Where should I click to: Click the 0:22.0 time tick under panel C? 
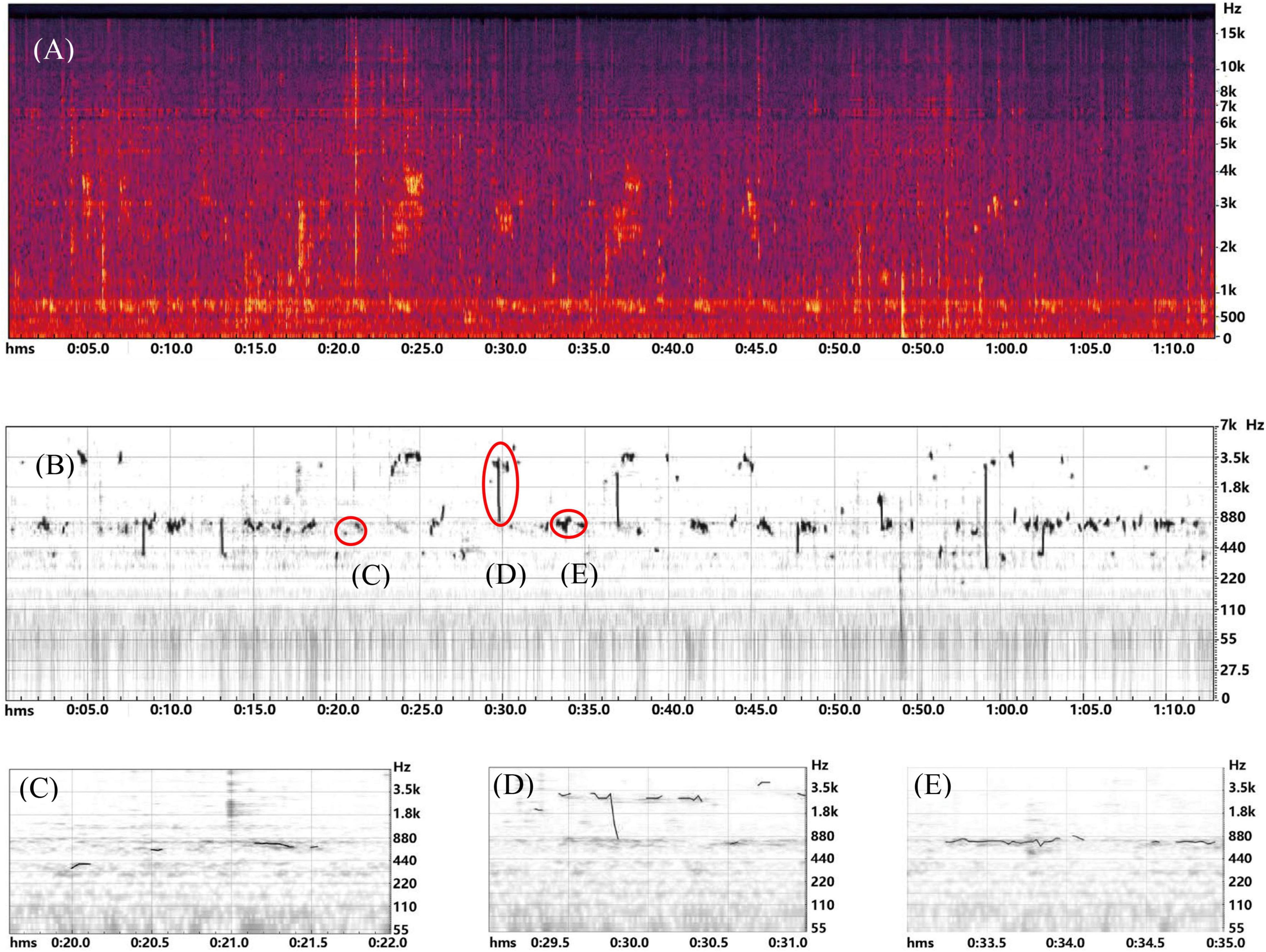[x=388, y=943]
